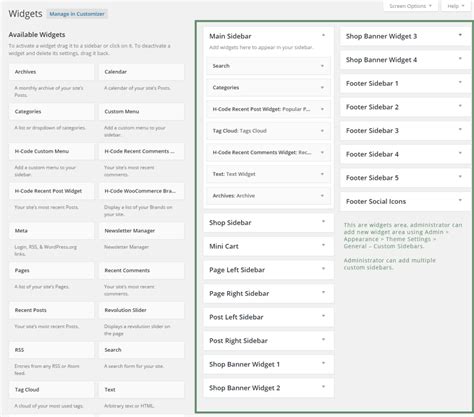Select the Calendar available widget
This screenshot has width=474, height=417.
[x=141, y=72]
